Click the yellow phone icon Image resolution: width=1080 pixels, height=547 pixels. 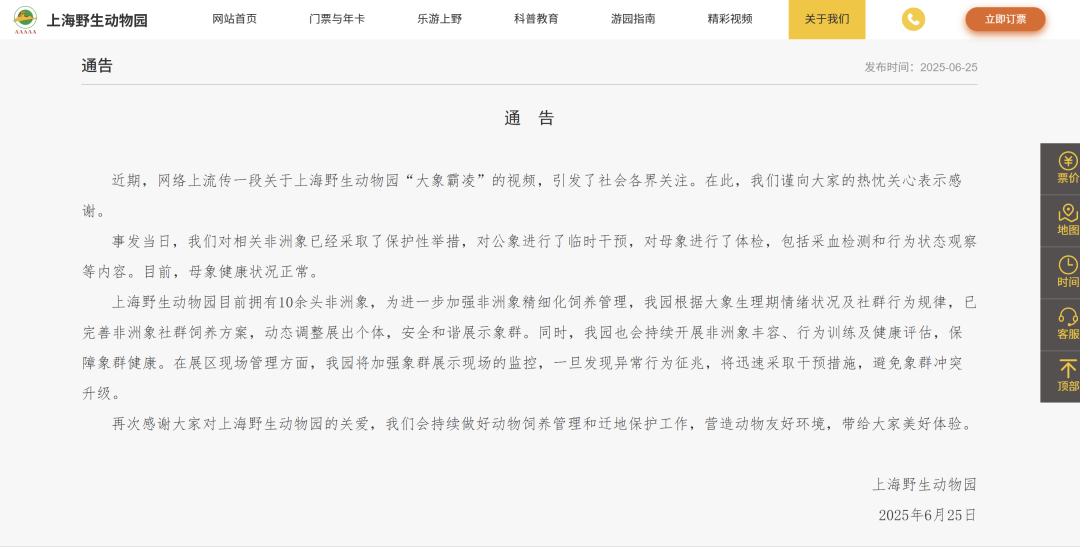point(913,19)
